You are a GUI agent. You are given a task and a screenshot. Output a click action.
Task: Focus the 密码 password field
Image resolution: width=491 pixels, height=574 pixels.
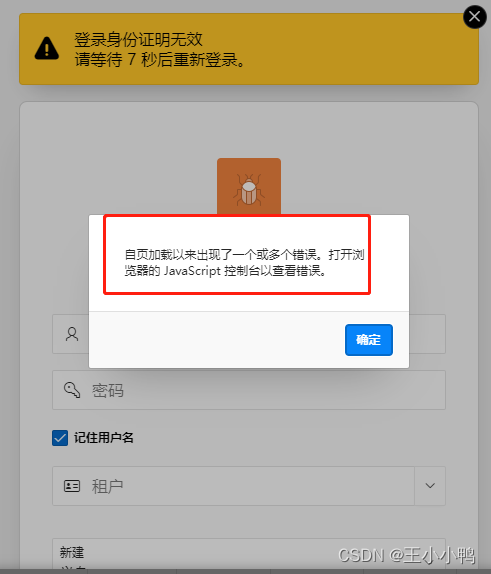tap(249, 390)
